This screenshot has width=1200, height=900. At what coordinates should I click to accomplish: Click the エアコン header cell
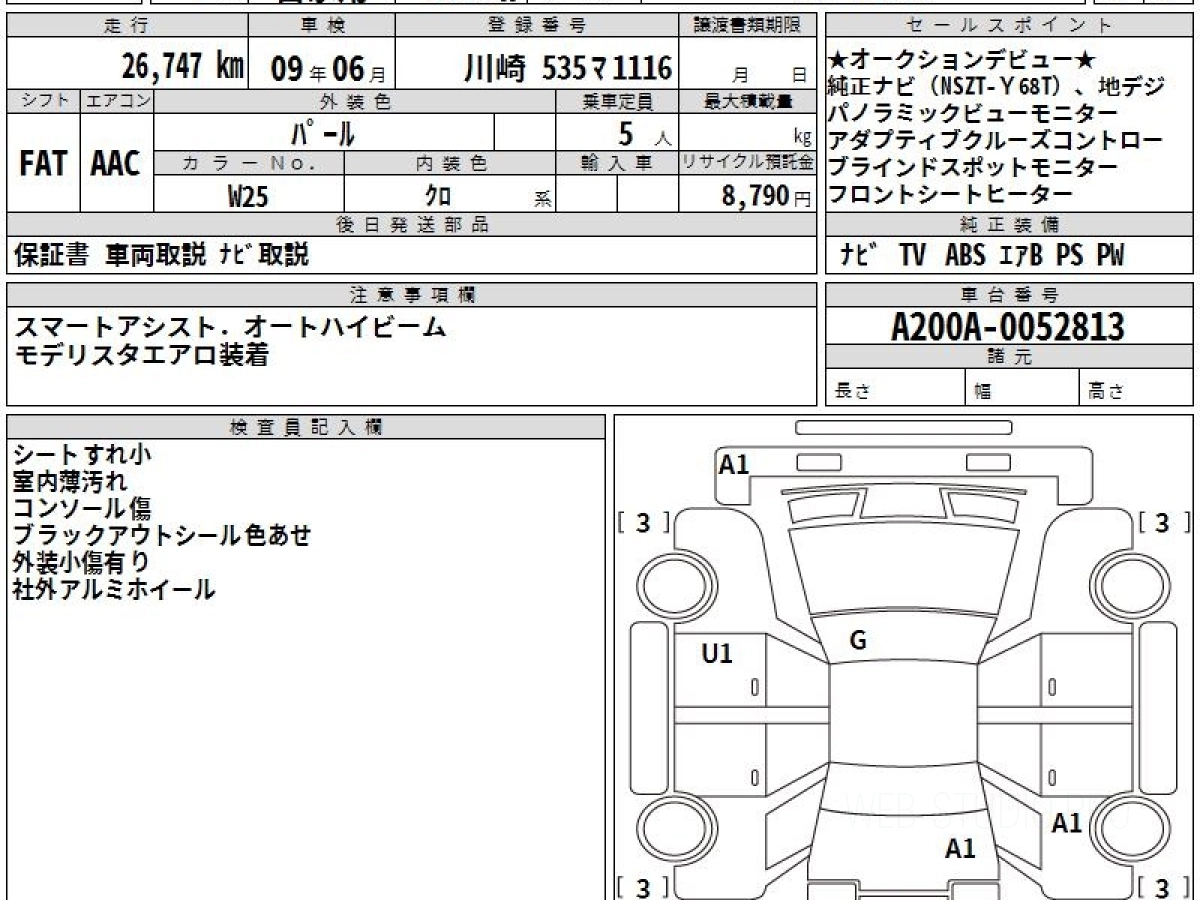coord(117,101)
